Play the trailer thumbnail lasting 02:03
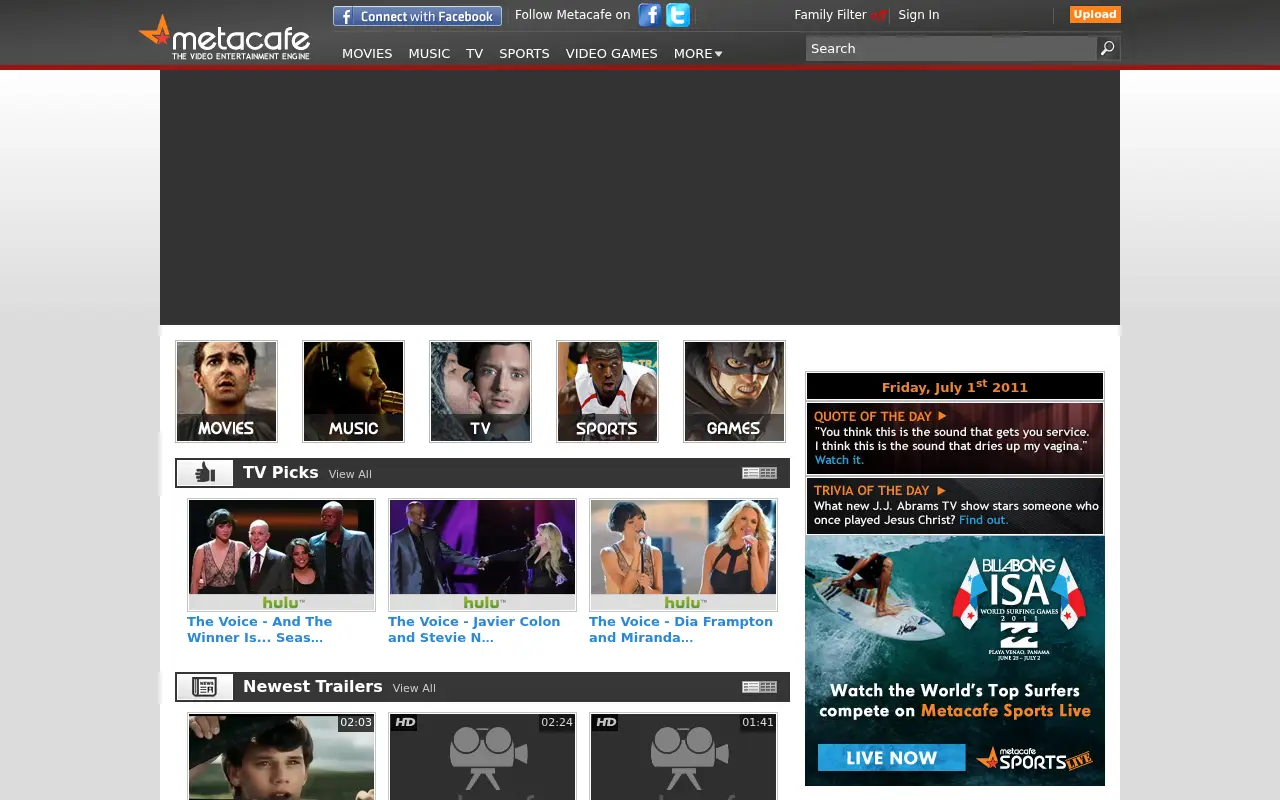The image size is (1280, 800). coord(281,756)
